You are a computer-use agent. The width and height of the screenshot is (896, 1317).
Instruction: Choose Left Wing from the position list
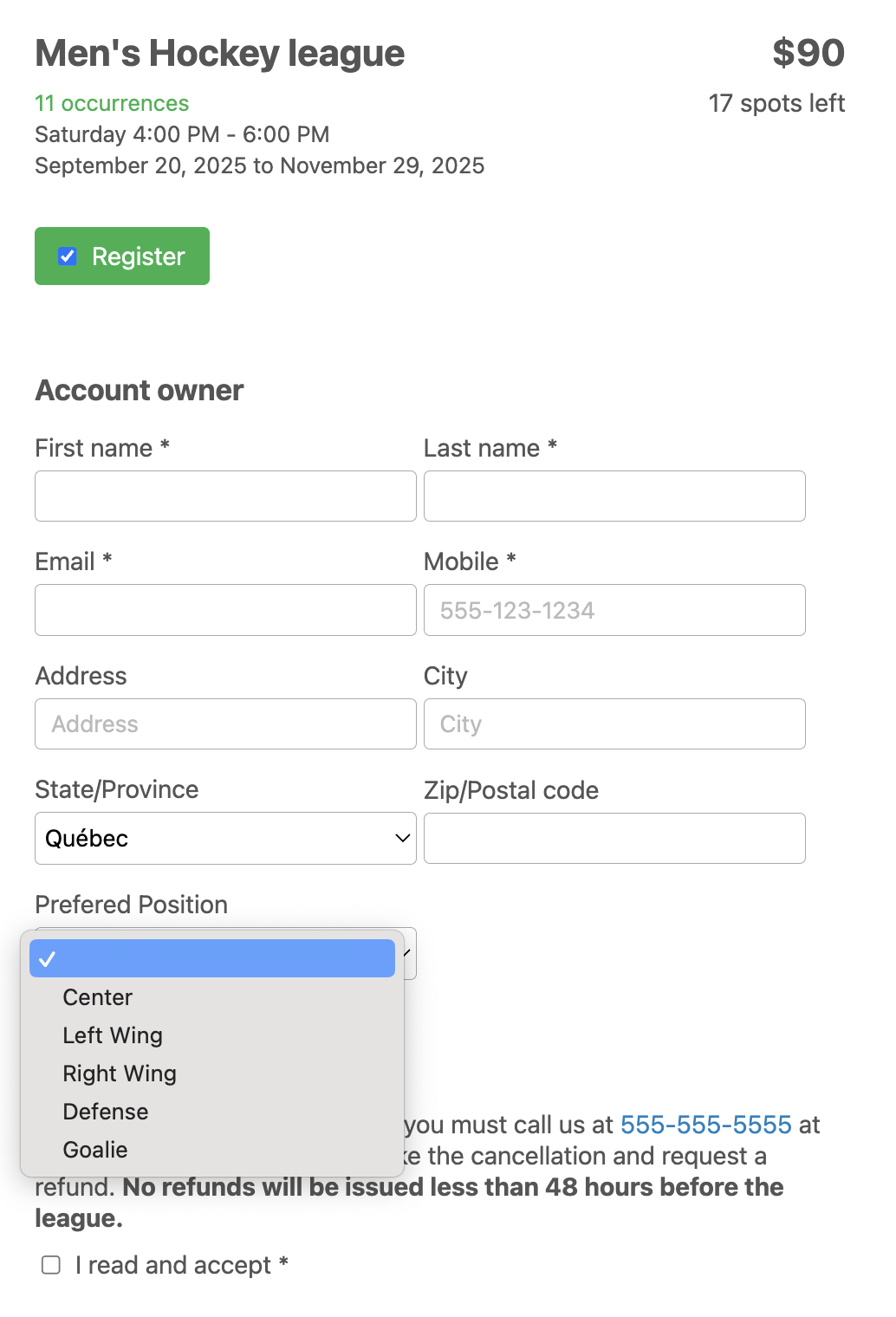point(212,1035)
